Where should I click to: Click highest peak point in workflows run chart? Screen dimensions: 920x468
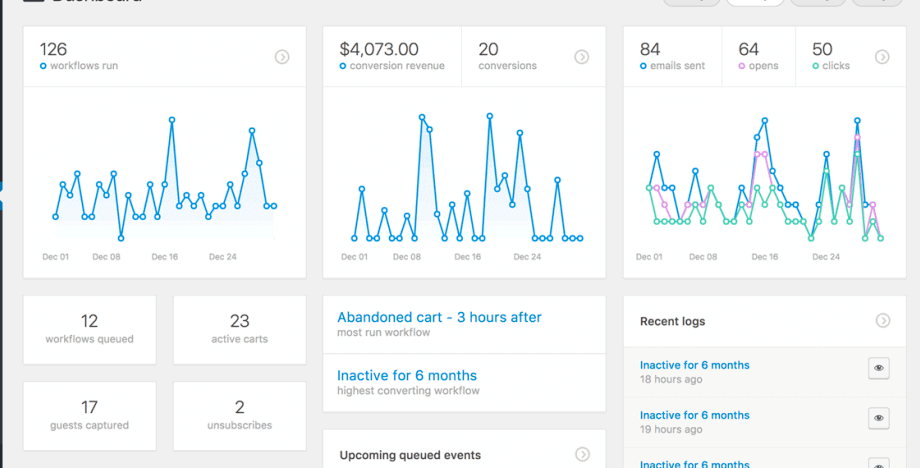[x=172, y=120]
